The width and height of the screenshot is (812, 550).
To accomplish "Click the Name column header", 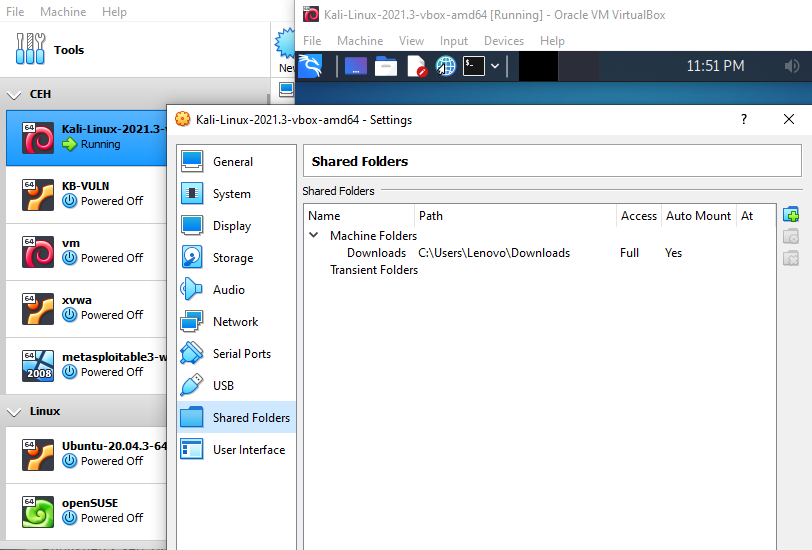I will click(x=359, y=215).
